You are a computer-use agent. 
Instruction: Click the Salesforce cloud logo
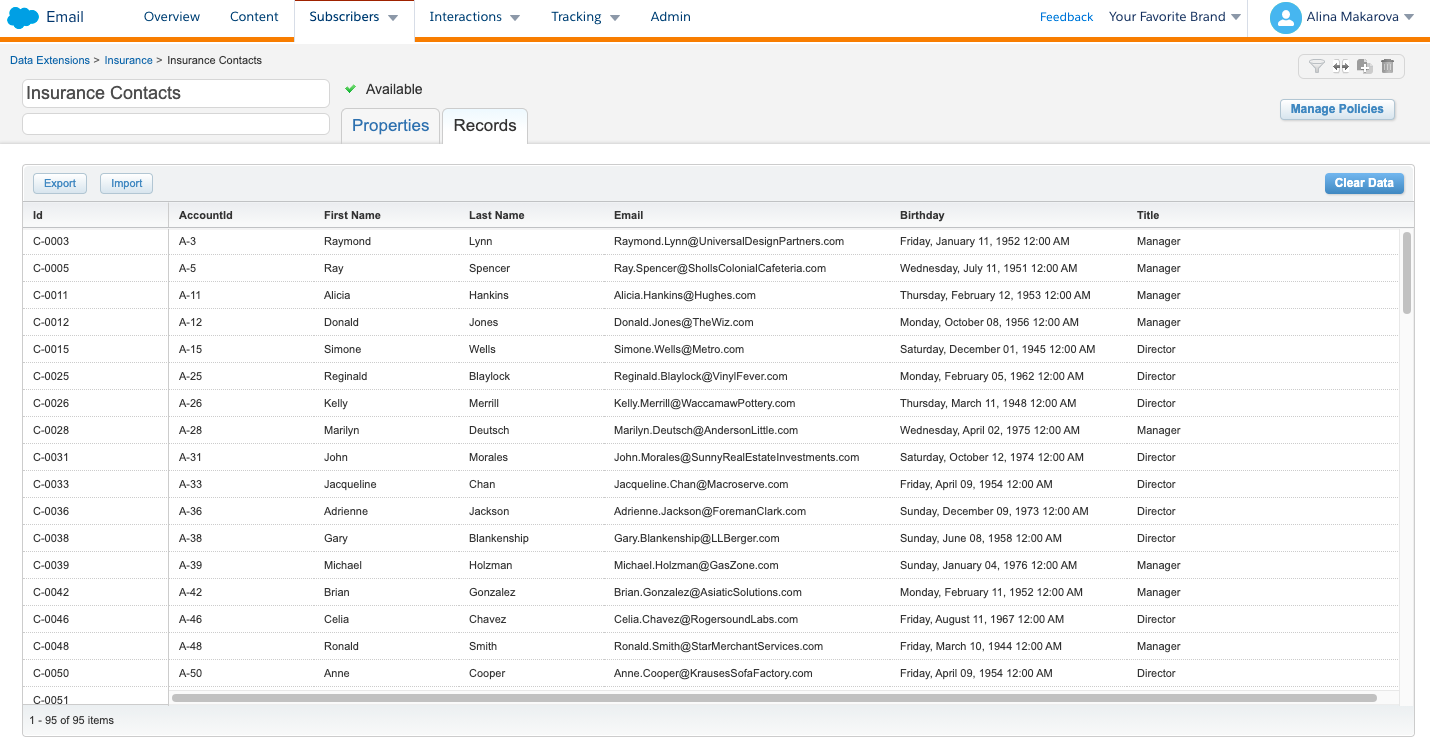coord(23,17)
